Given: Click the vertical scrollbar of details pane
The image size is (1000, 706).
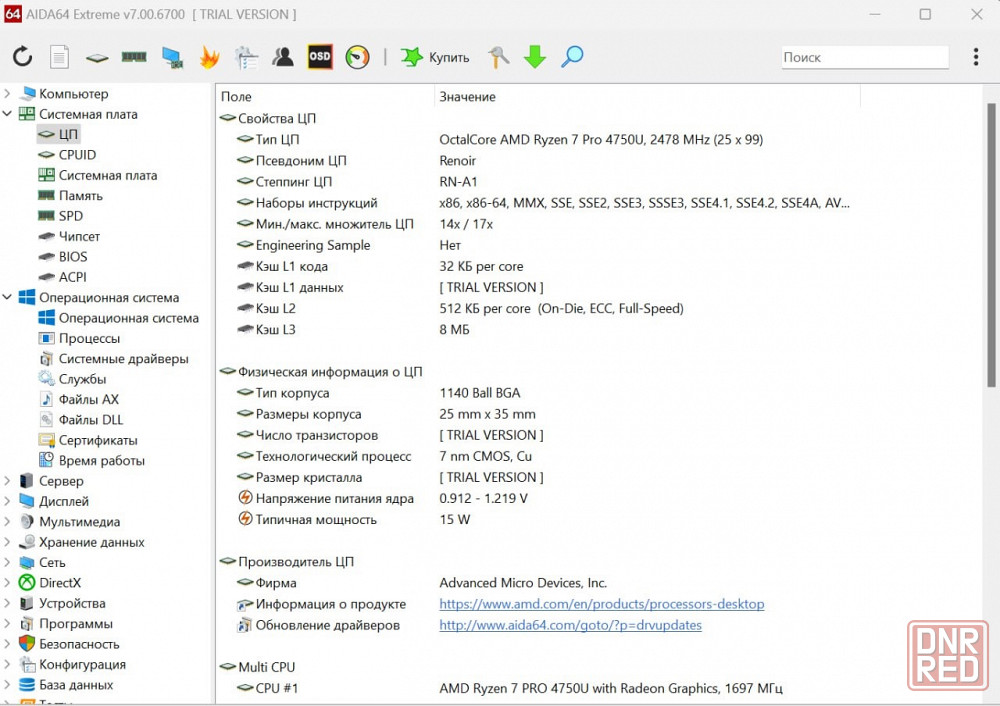Looking at the screenshot, I should point(991,240).
